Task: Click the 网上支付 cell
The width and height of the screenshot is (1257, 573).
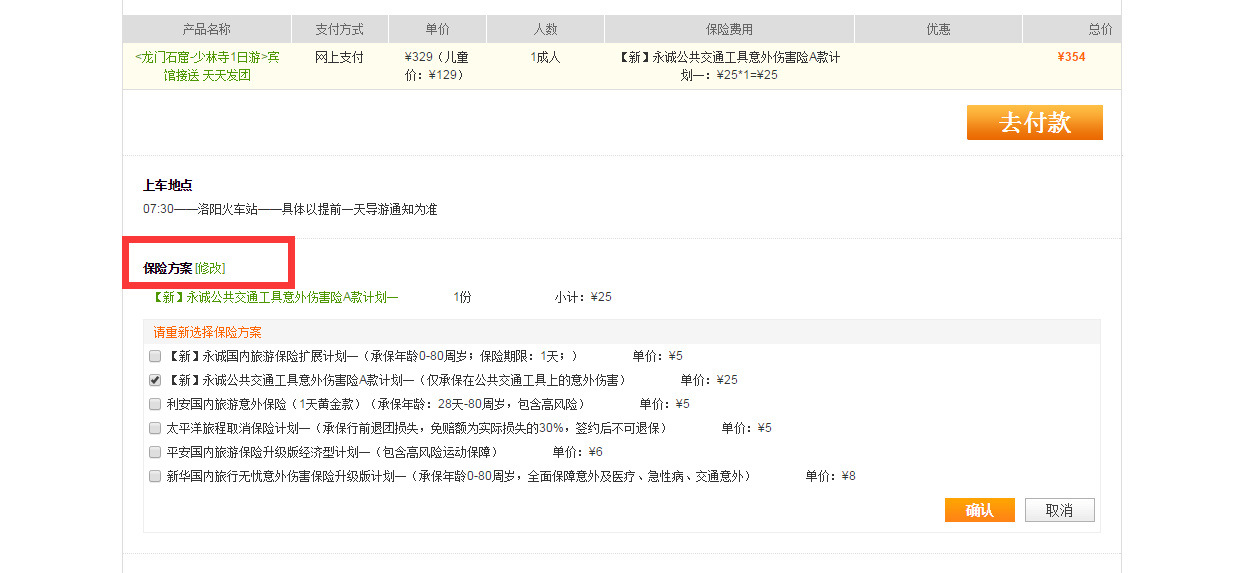Action: tap(339, 57)
